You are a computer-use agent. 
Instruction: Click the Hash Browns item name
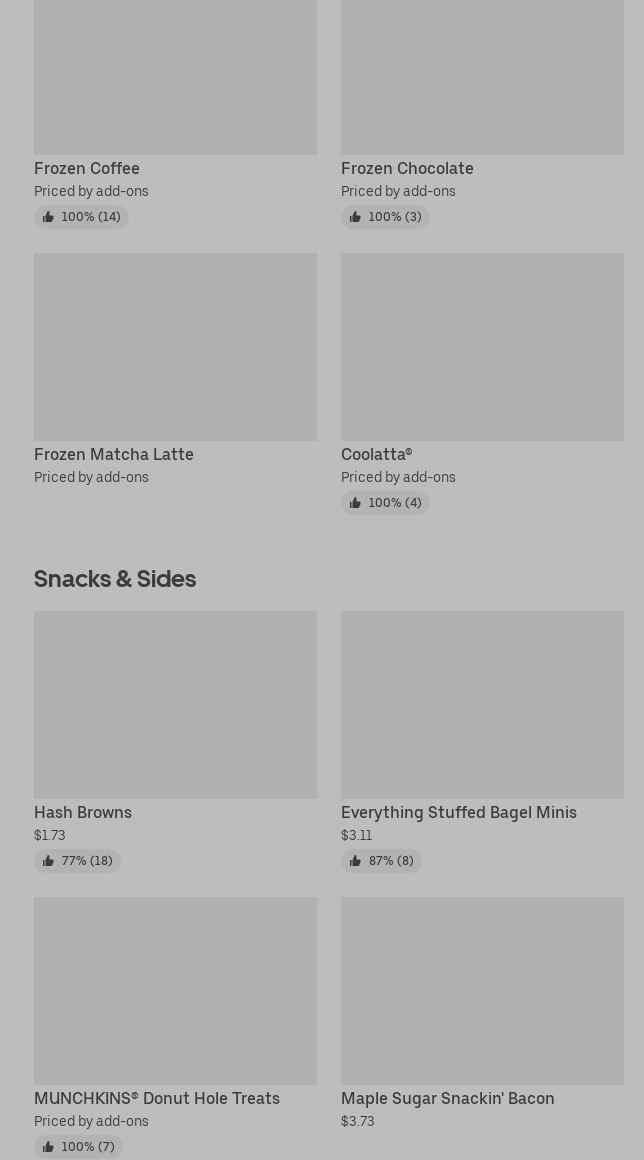[83, 812]
